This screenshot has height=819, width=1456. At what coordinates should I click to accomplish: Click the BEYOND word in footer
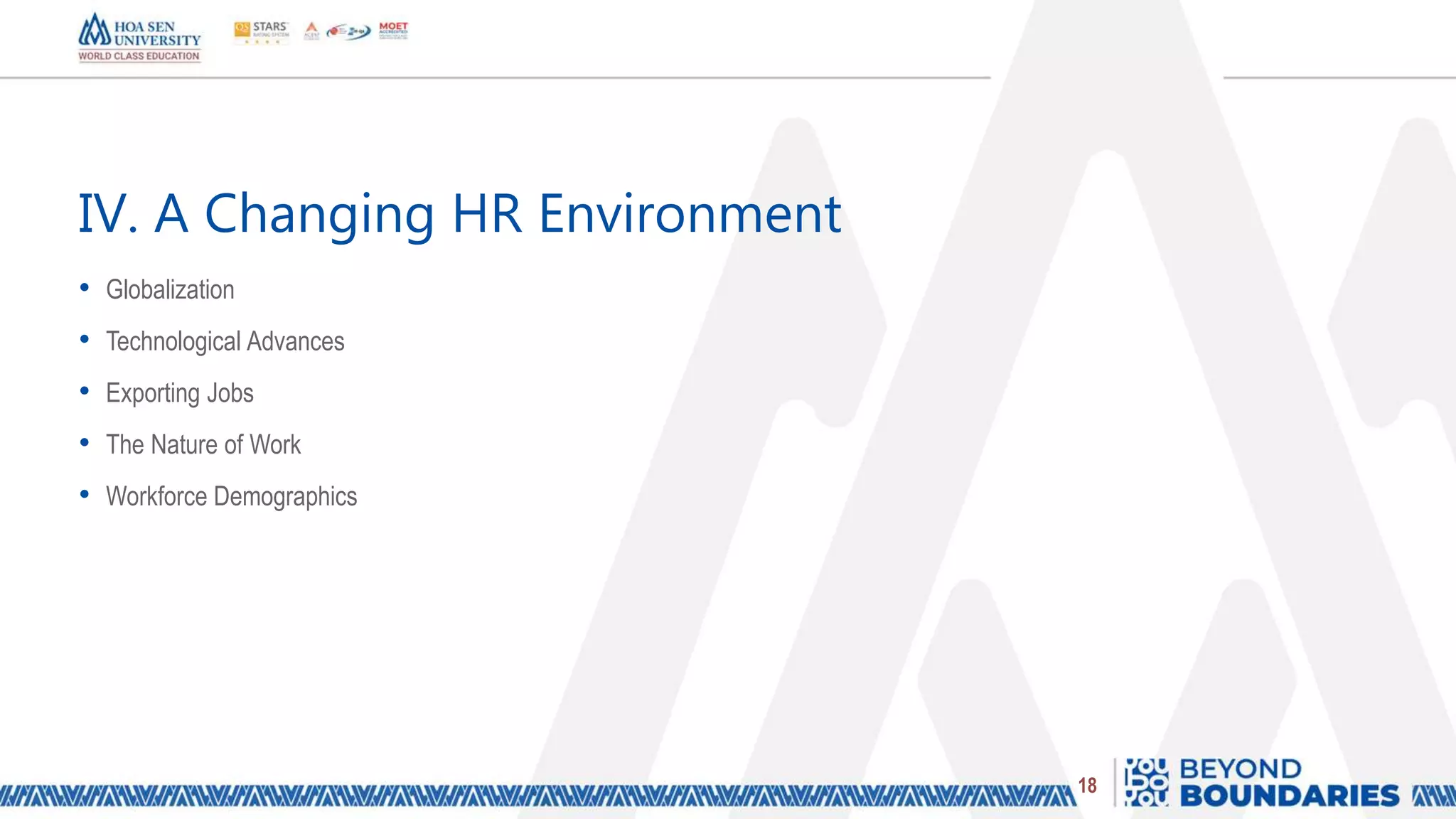[1240, 769]
